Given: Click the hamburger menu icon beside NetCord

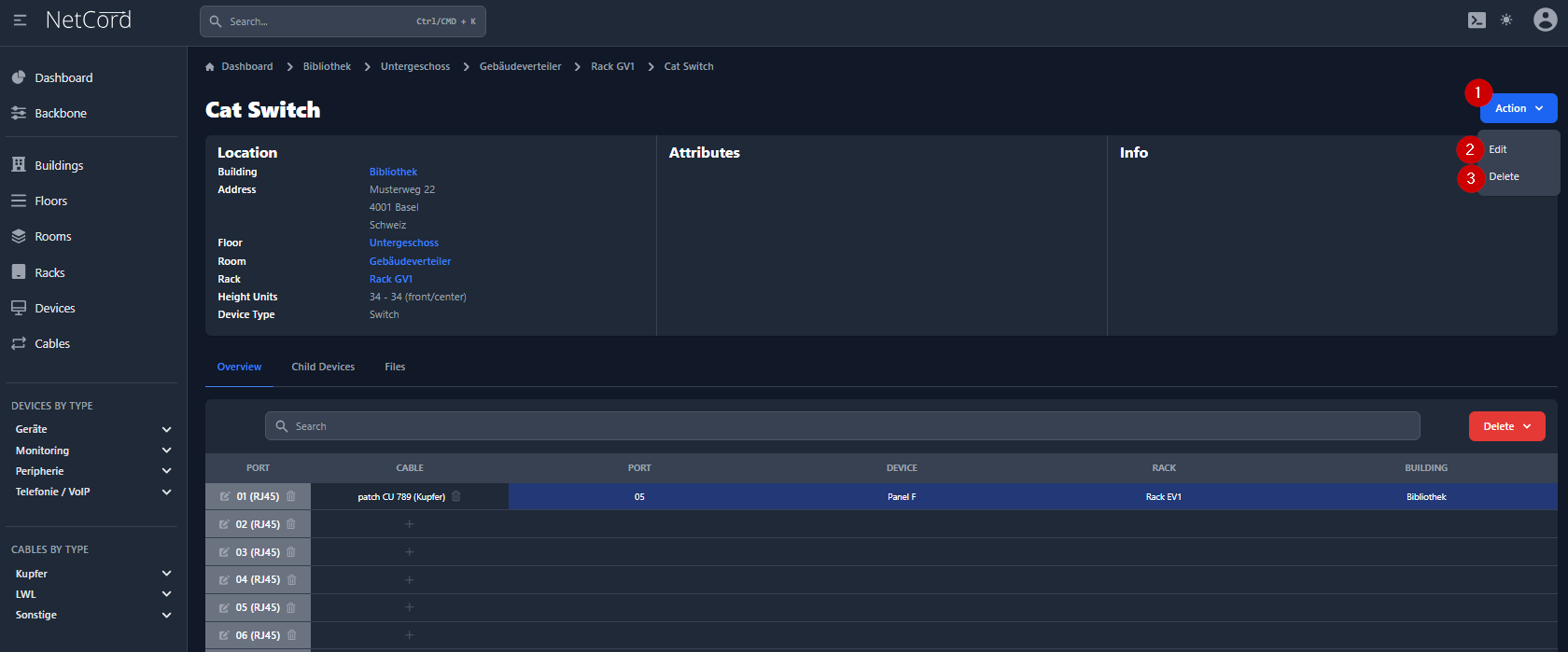Looking at the screenshot, I should pos(20,21).
